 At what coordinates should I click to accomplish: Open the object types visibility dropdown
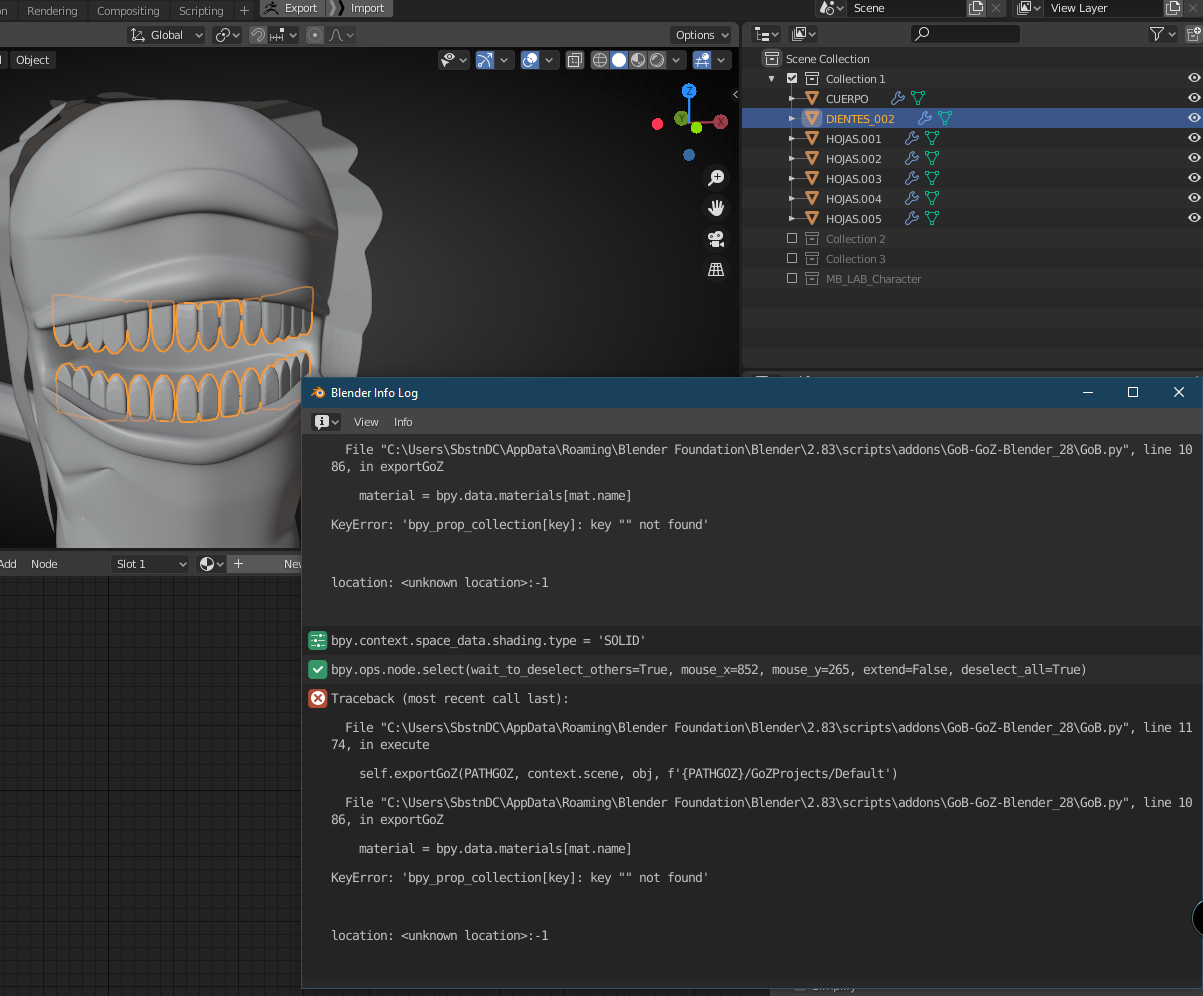click(x=453, y=60)
